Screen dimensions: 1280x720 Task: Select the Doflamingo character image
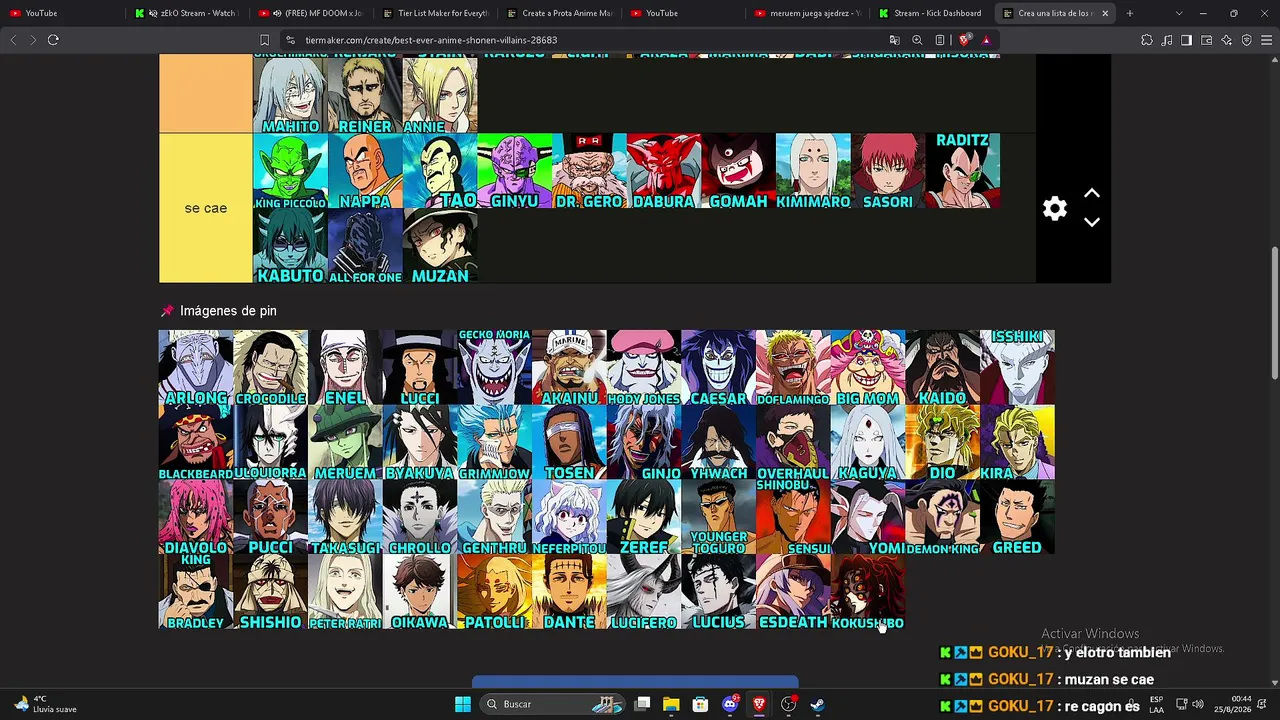(x=793, y=368)
